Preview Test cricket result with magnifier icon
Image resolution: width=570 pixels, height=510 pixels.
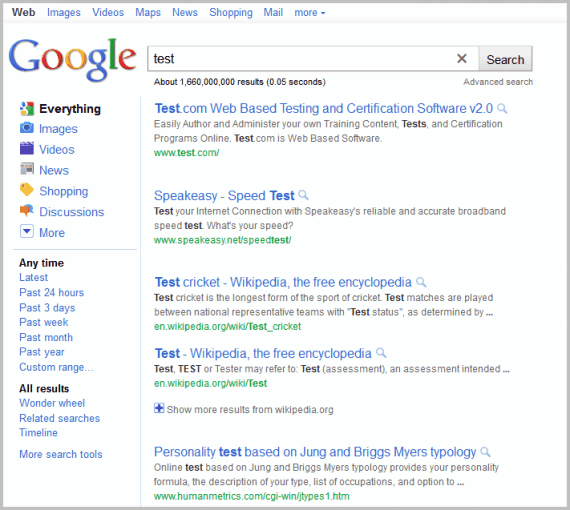click(x=421, y=282)
